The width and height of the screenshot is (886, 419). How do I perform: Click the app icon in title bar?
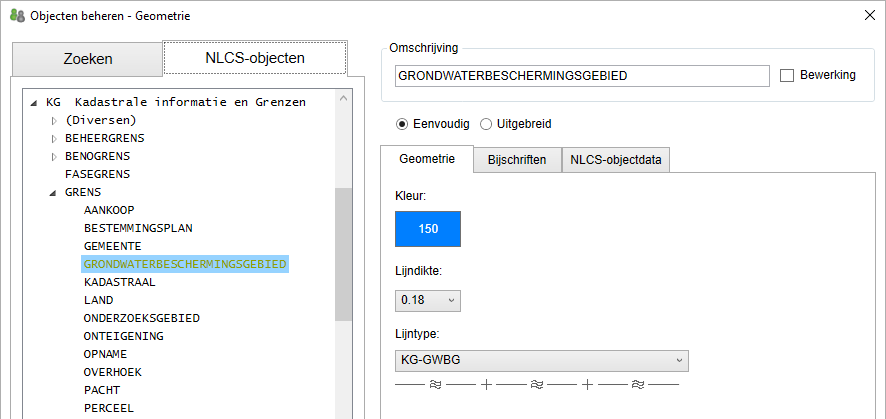point(17,16)
